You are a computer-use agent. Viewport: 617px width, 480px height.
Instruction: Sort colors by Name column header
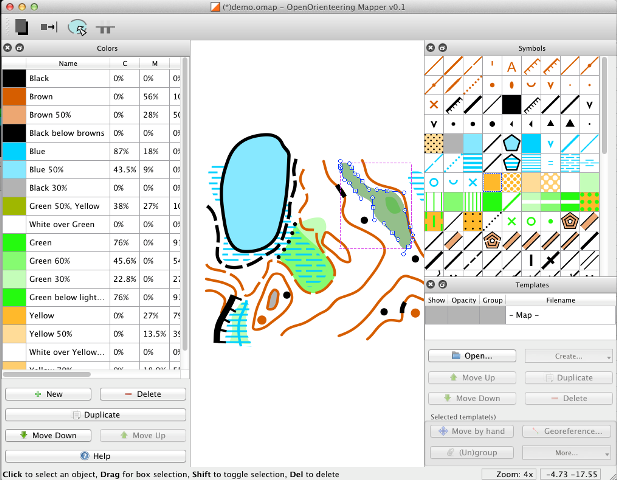[68, 63]
